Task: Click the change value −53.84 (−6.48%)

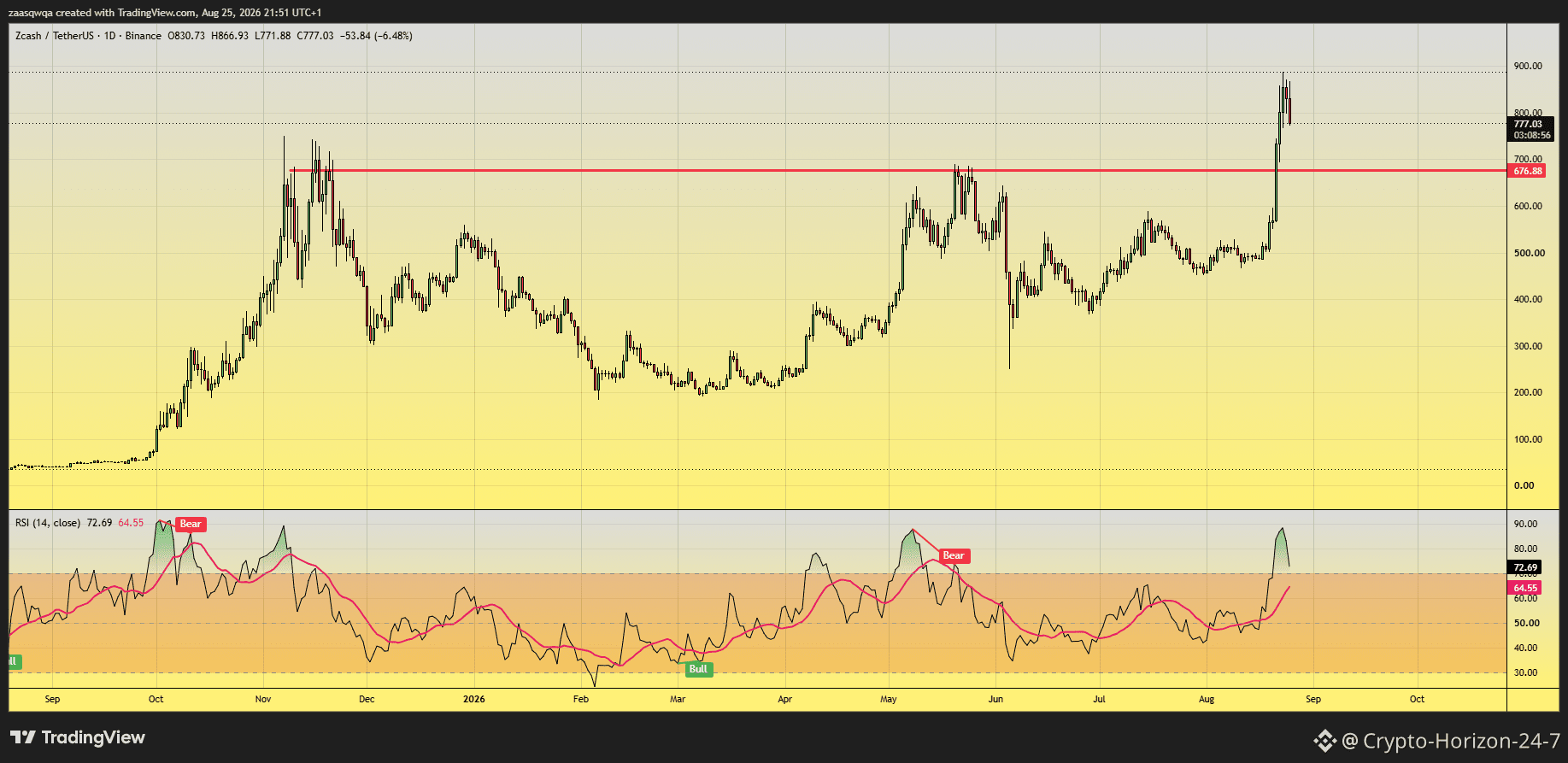Action: 376,36
